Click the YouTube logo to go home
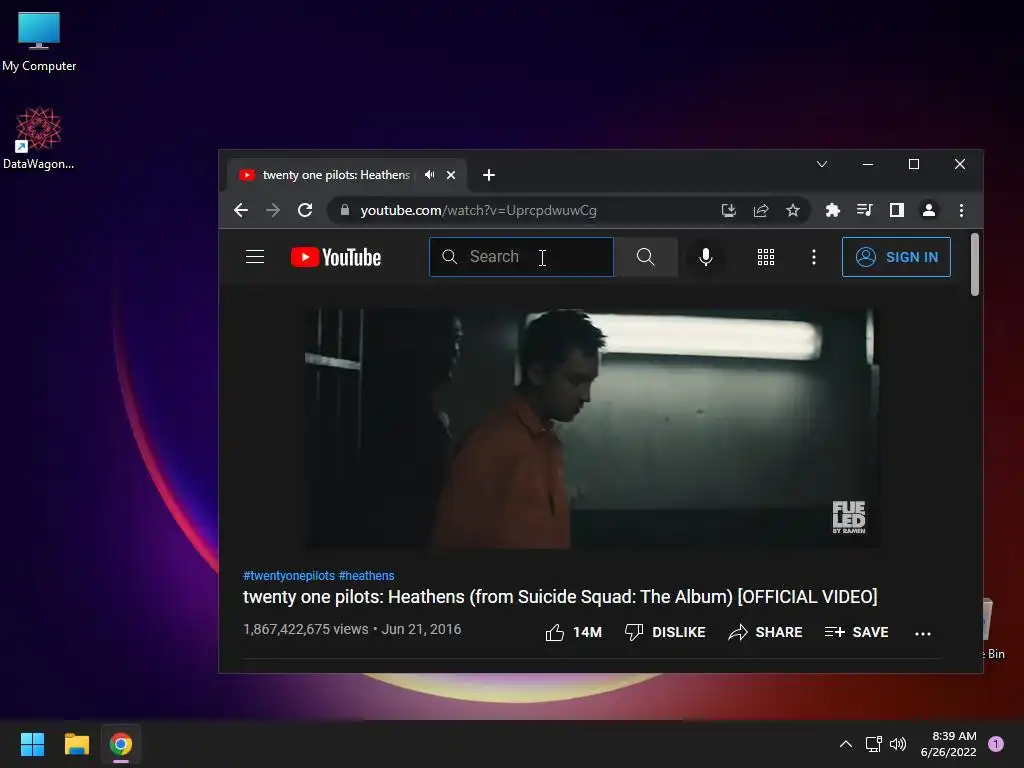 click(336, 257)
